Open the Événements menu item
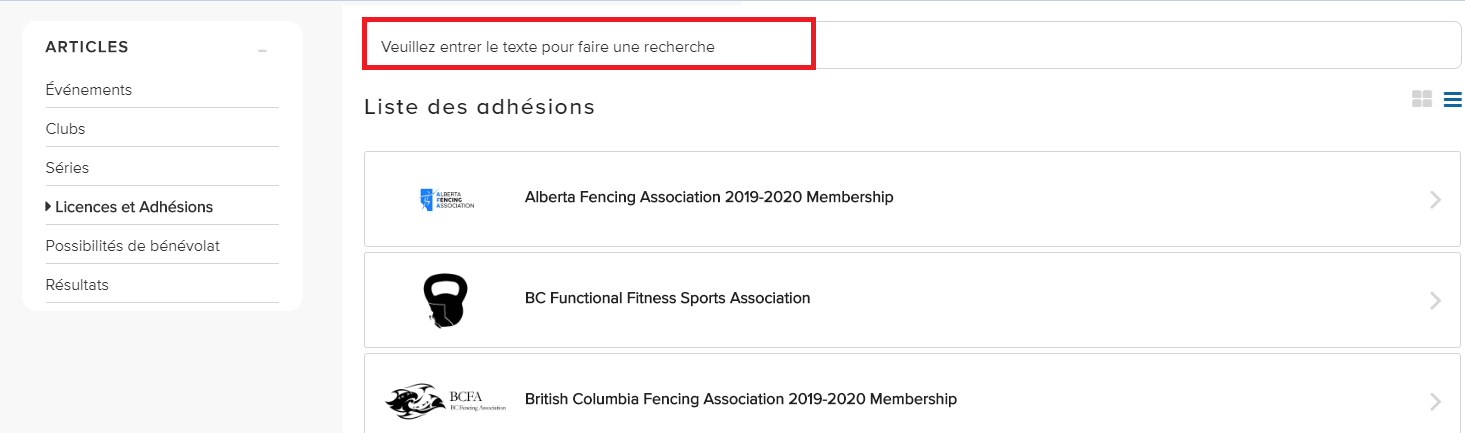 pos(89,90)
